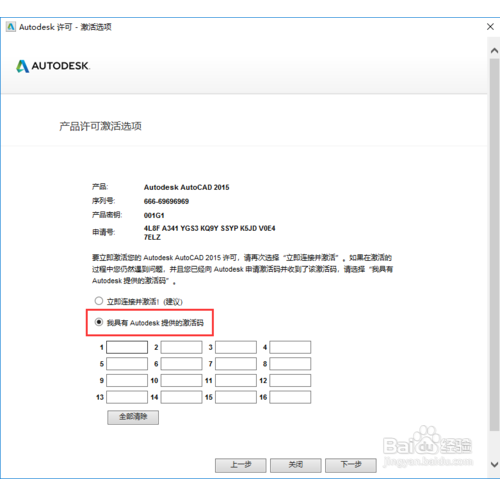Click the 关闭 close button
The image size is (500, 479).
296,465
